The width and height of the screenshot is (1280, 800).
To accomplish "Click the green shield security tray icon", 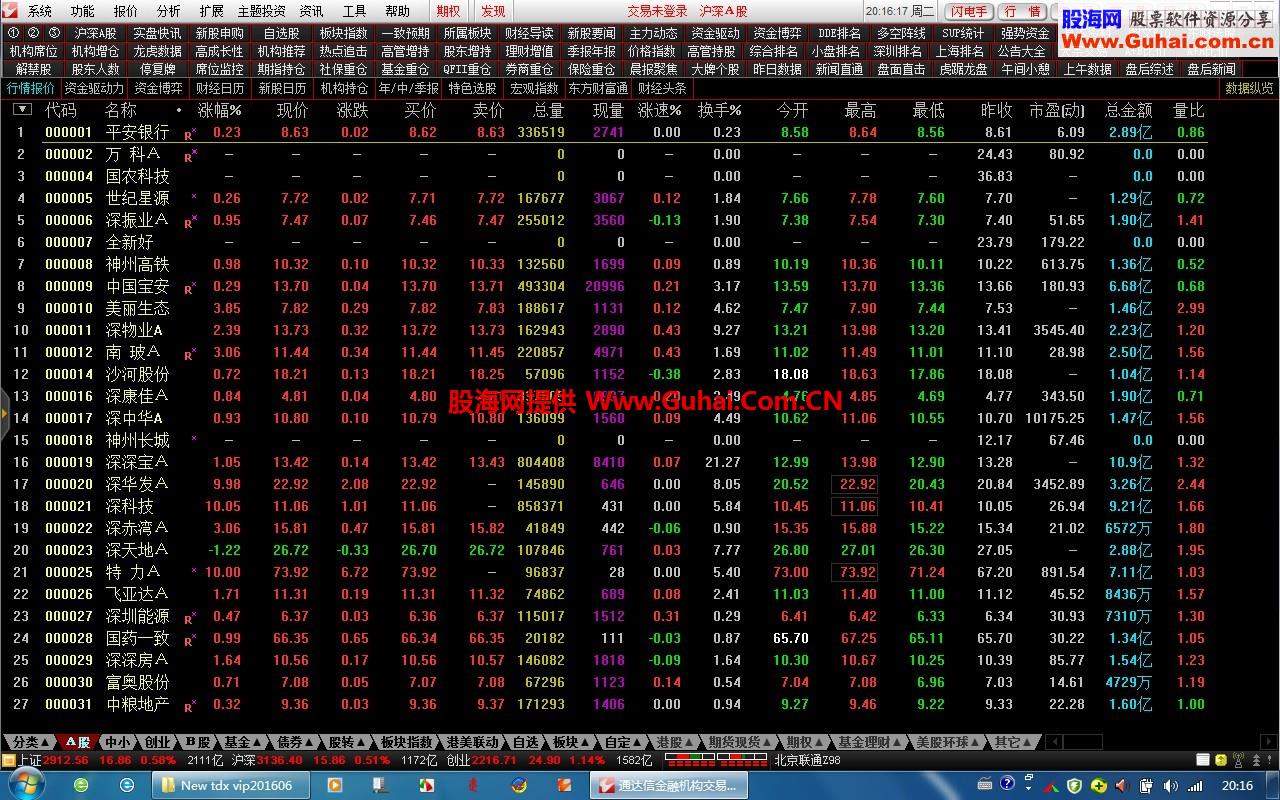I will point(1076,785).
